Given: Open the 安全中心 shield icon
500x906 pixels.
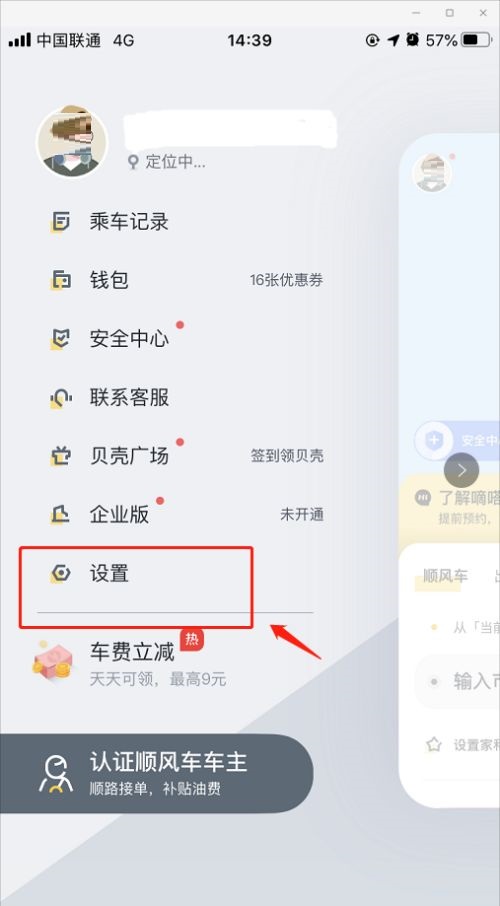Looking at the screenshot, I should coord(61,339).
